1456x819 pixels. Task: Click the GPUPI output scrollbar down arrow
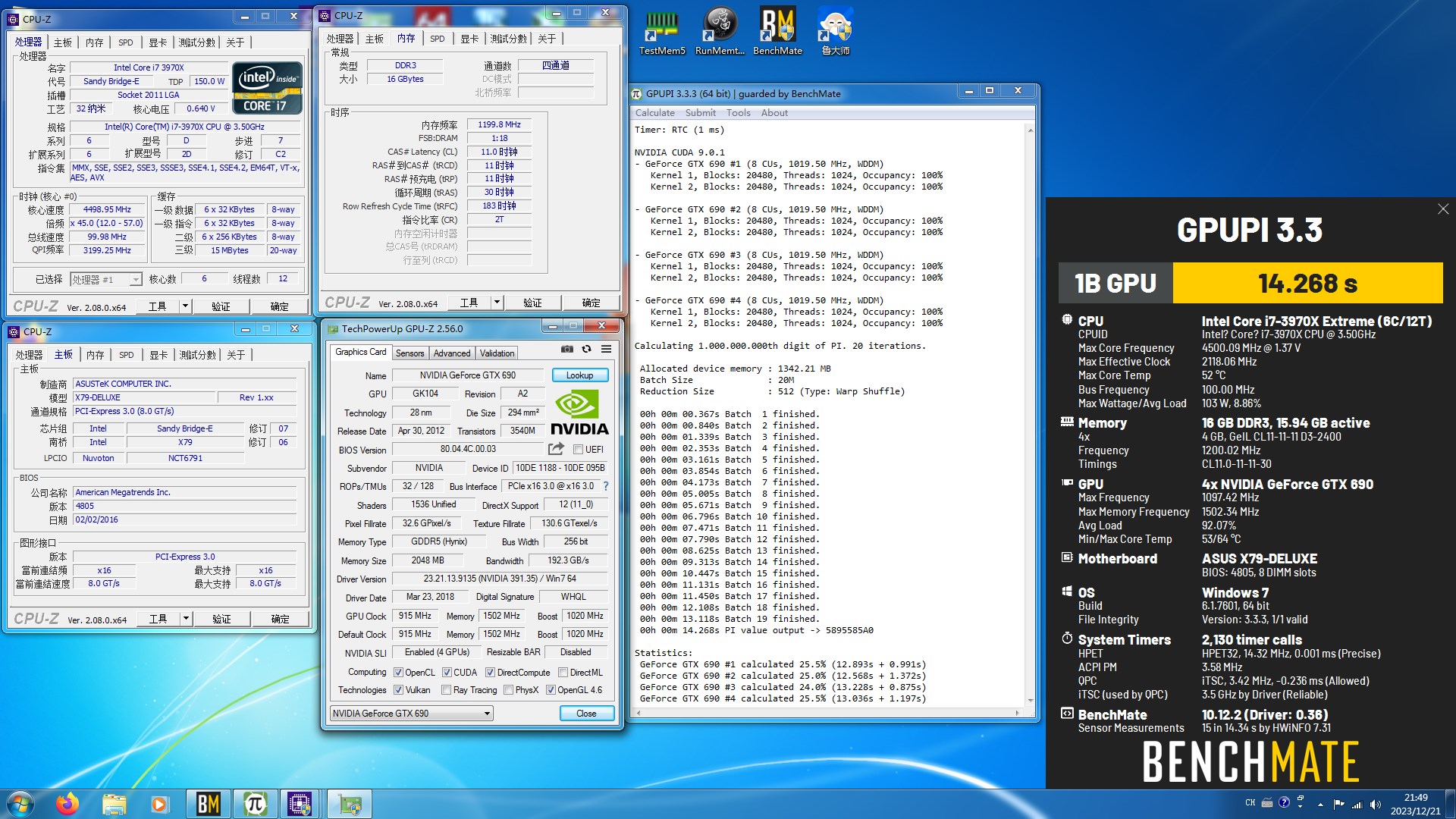[1030, 701]
